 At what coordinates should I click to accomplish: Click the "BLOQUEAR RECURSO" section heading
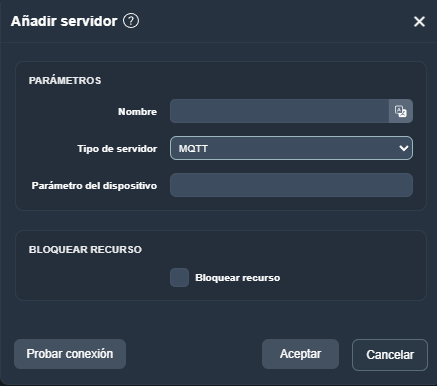(85, 250)
